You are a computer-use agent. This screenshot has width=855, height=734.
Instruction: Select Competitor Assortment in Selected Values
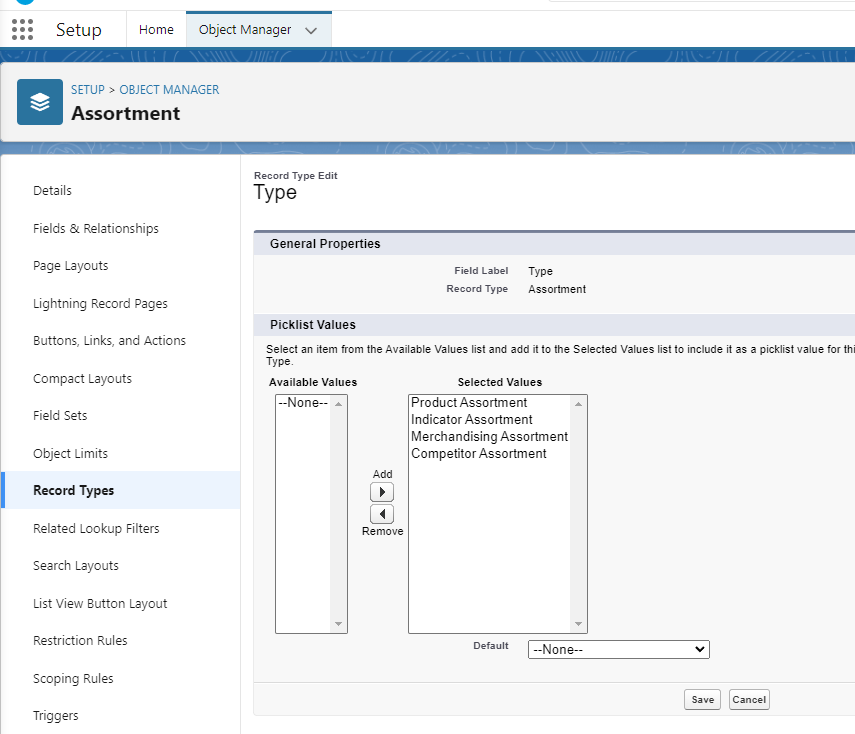[479, 454]
